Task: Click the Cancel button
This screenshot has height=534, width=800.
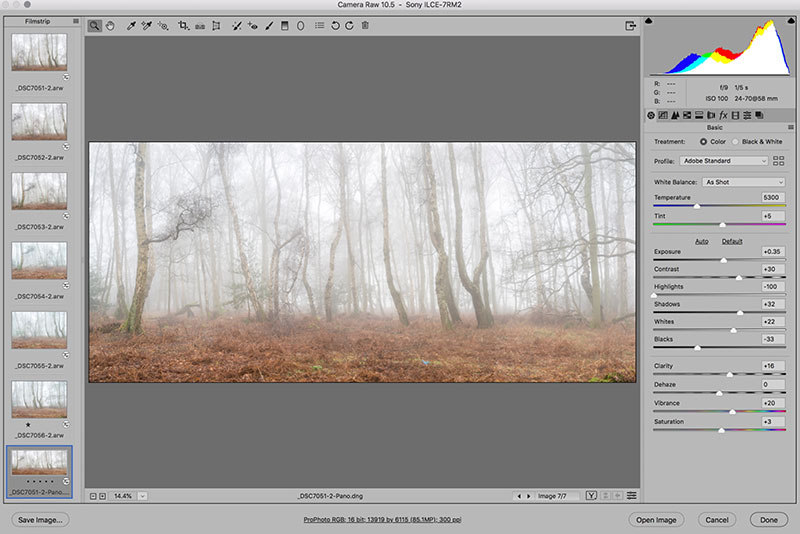Action: point(717,520)
